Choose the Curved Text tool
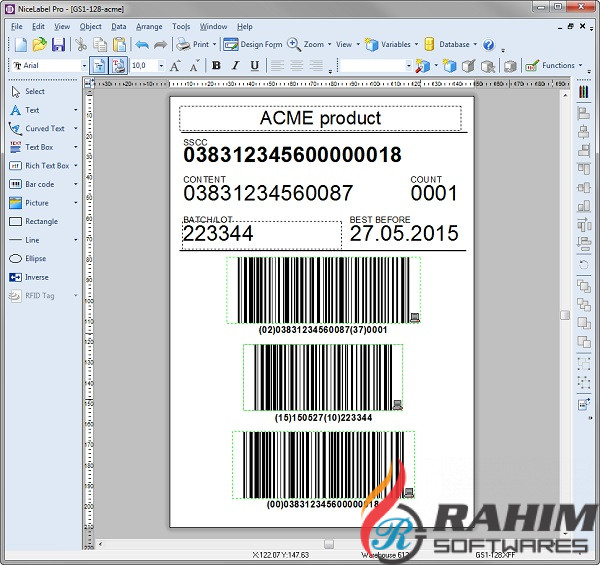The width and height of the screenshot is (600, 565). tap(44, 129)
